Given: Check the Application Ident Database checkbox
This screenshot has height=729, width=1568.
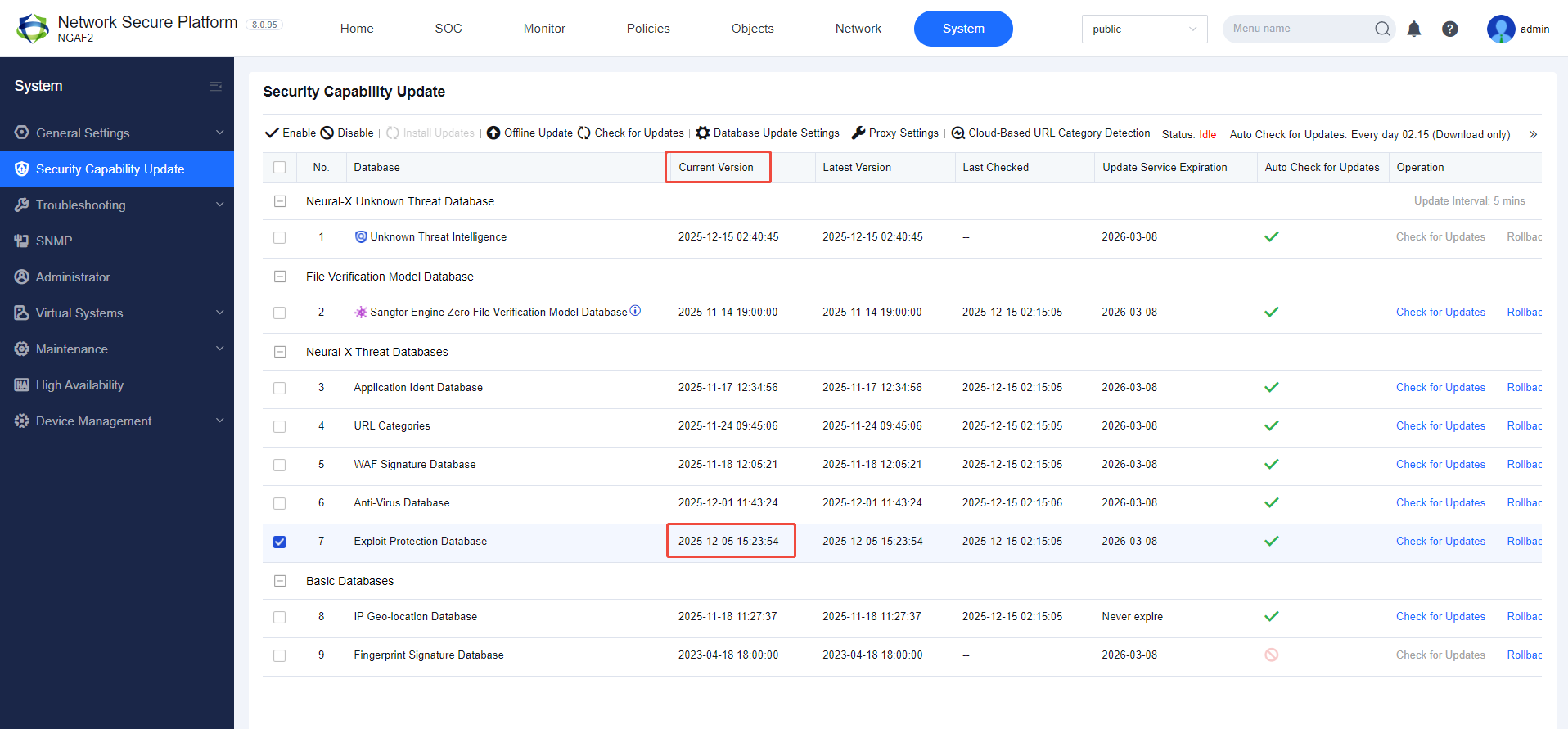Looking at the screenshot, I should coord(280,388).
